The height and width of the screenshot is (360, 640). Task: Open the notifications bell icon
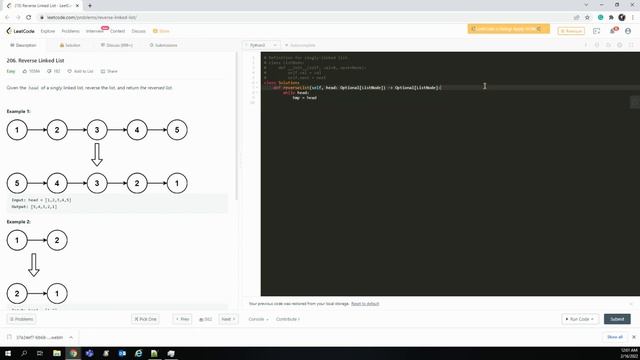(613, 31)
